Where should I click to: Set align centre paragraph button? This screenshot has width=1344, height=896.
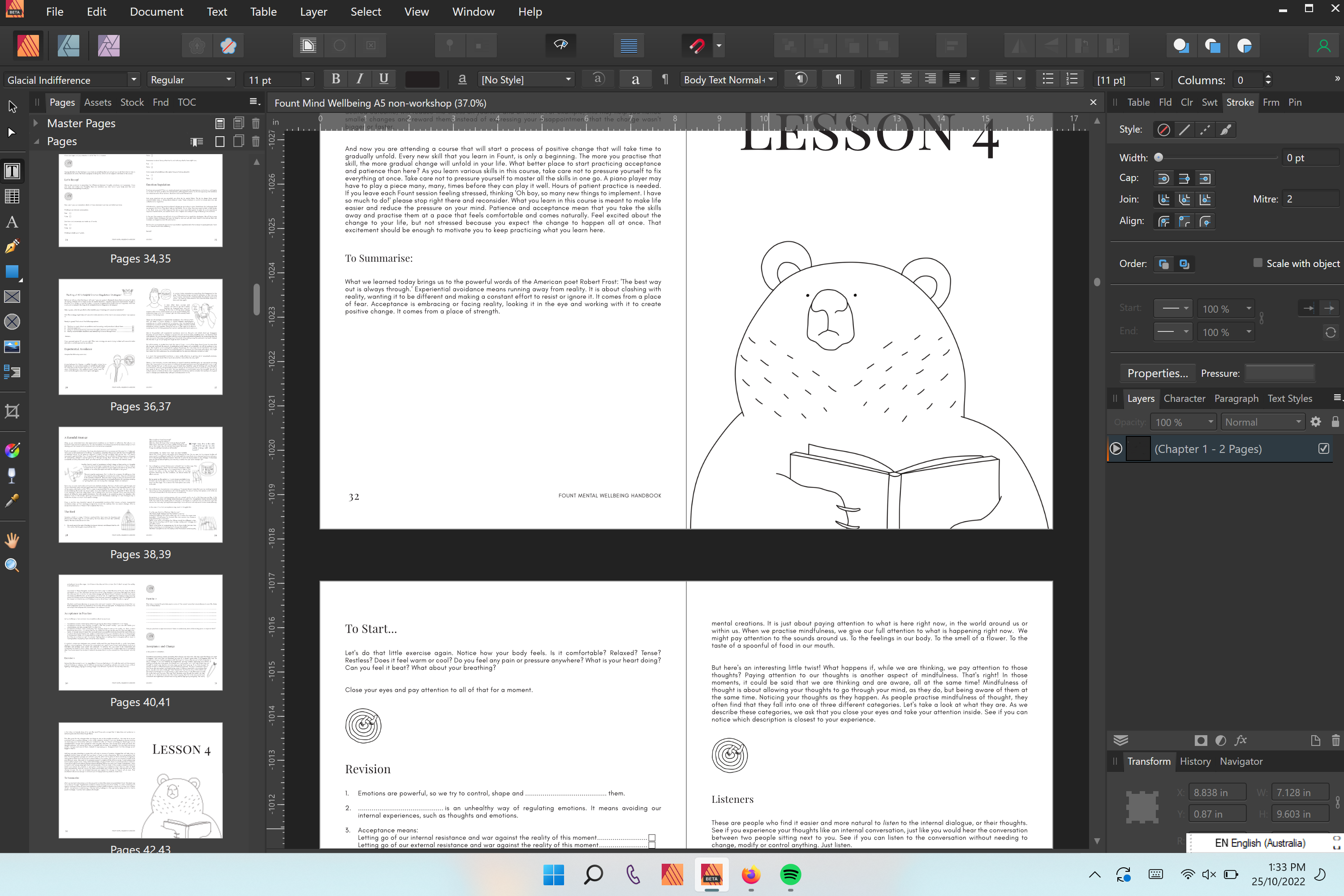pos(906,79)
